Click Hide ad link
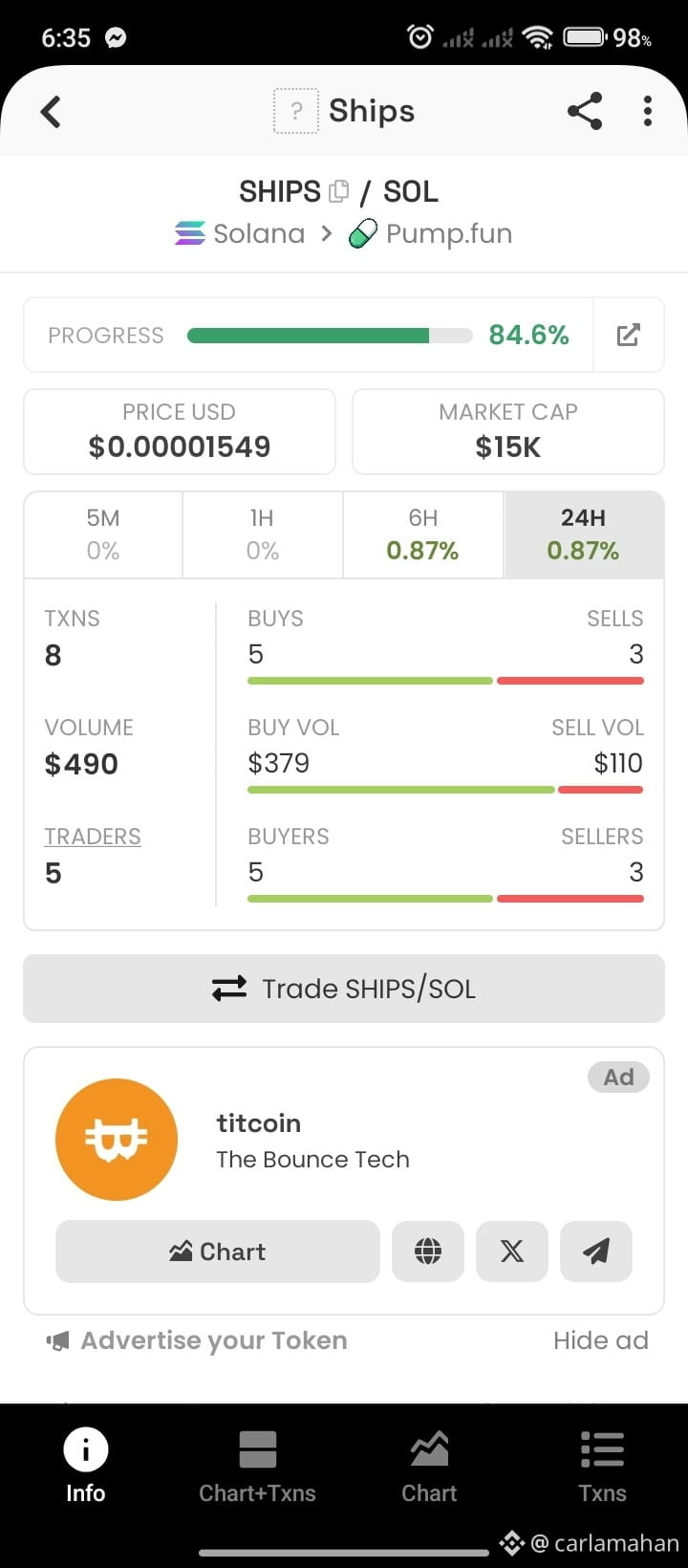688x1568 pixels. tap(601, 1340)
